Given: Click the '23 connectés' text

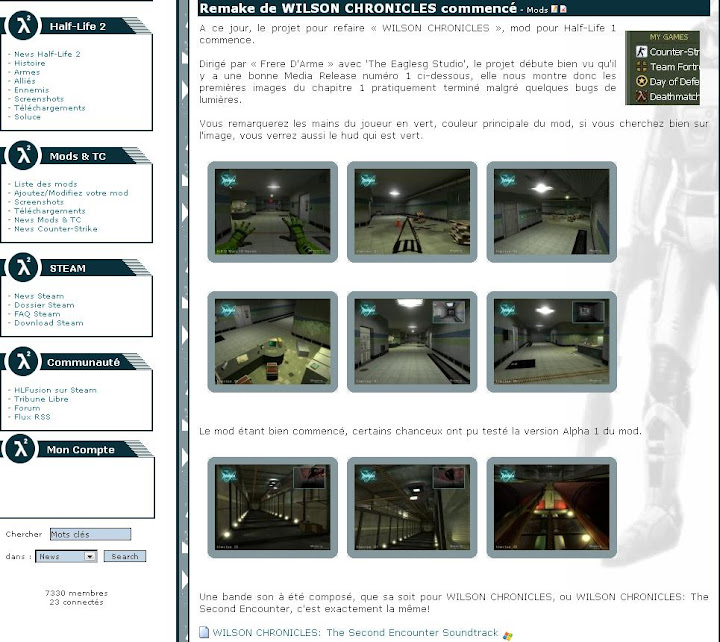Looking at the screenshot, I should tap(76, 602).
